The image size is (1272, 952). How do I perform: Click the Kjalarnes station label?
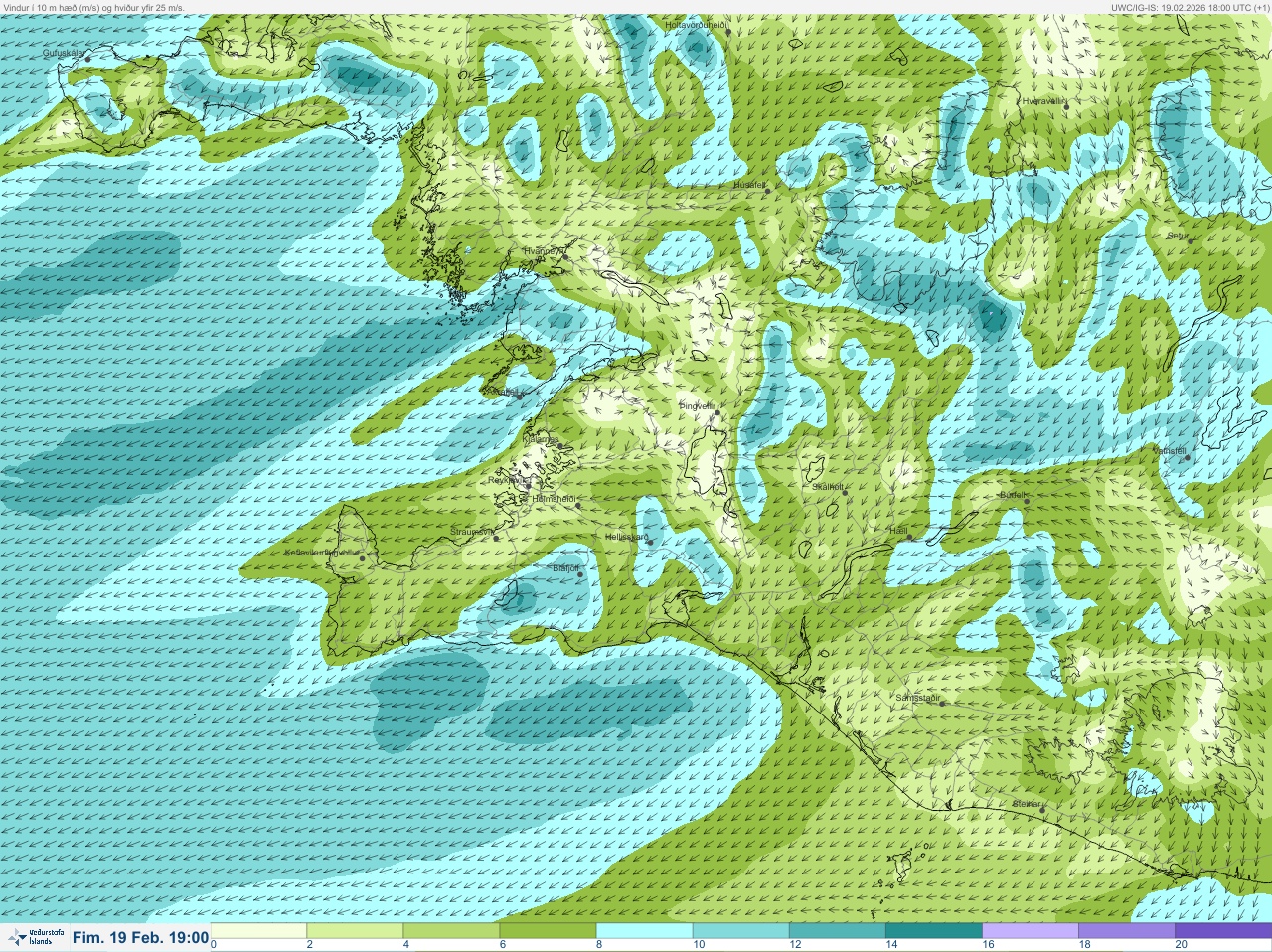pyautogui.click(x=541, y=439)
